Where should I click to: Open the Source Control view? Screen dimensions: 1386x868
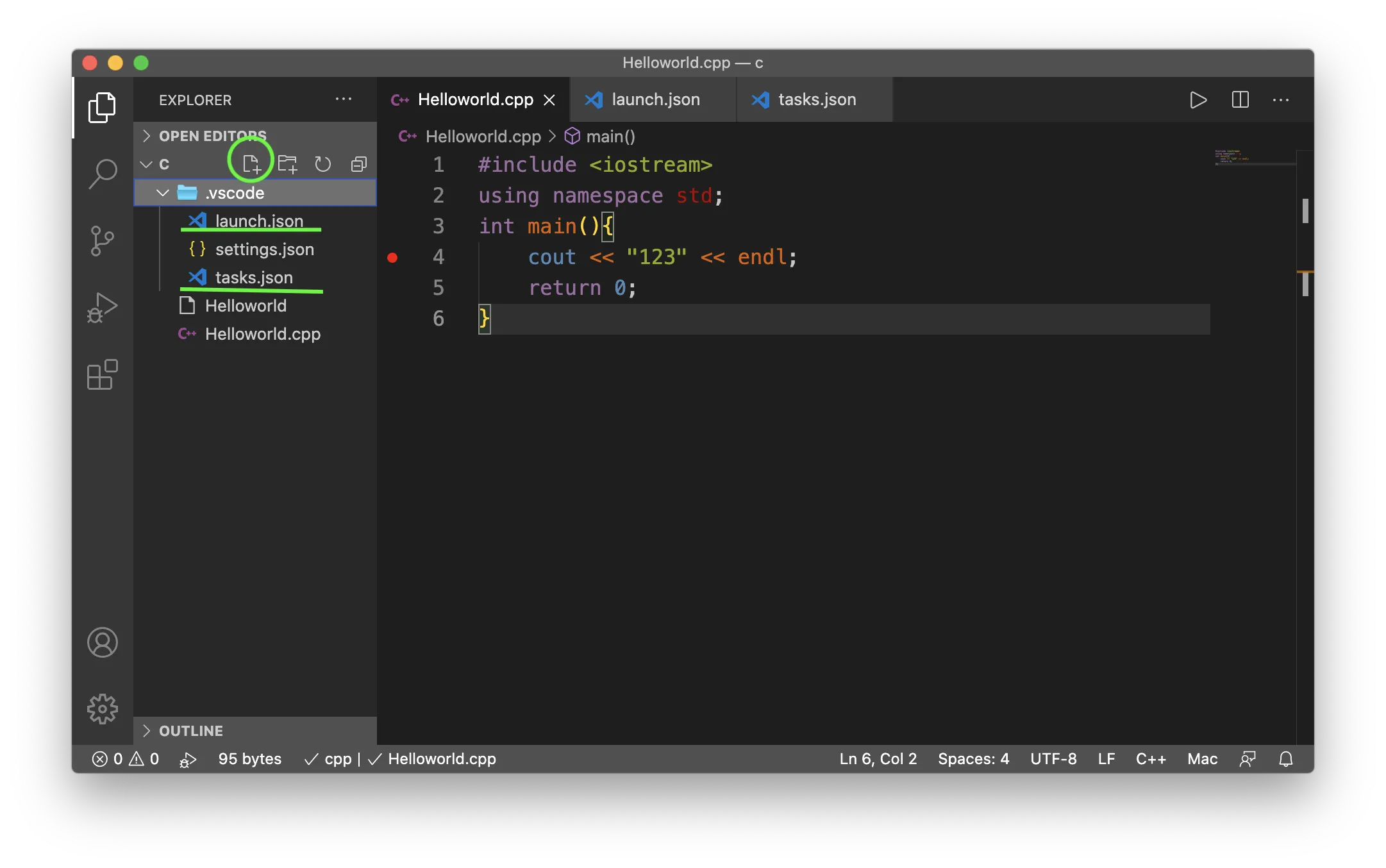pos(103,241)
